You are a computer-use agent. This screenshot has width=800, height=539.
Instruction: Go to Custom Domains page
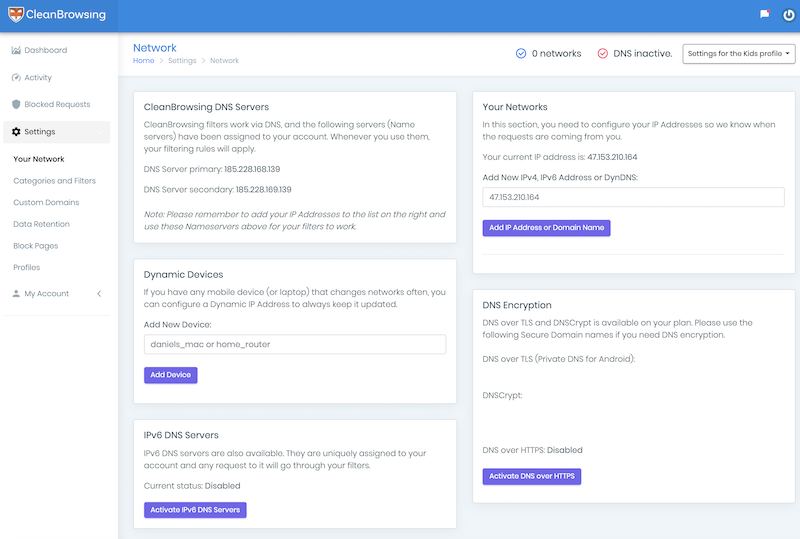[46, 202]
